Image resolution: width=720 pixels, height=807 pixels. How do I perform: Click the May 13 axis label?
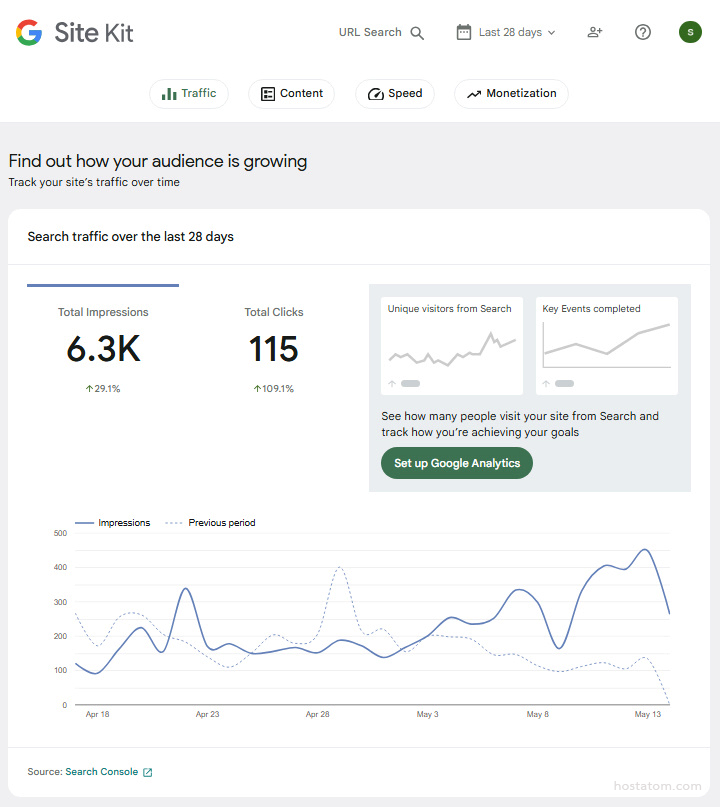pos(647,714)
